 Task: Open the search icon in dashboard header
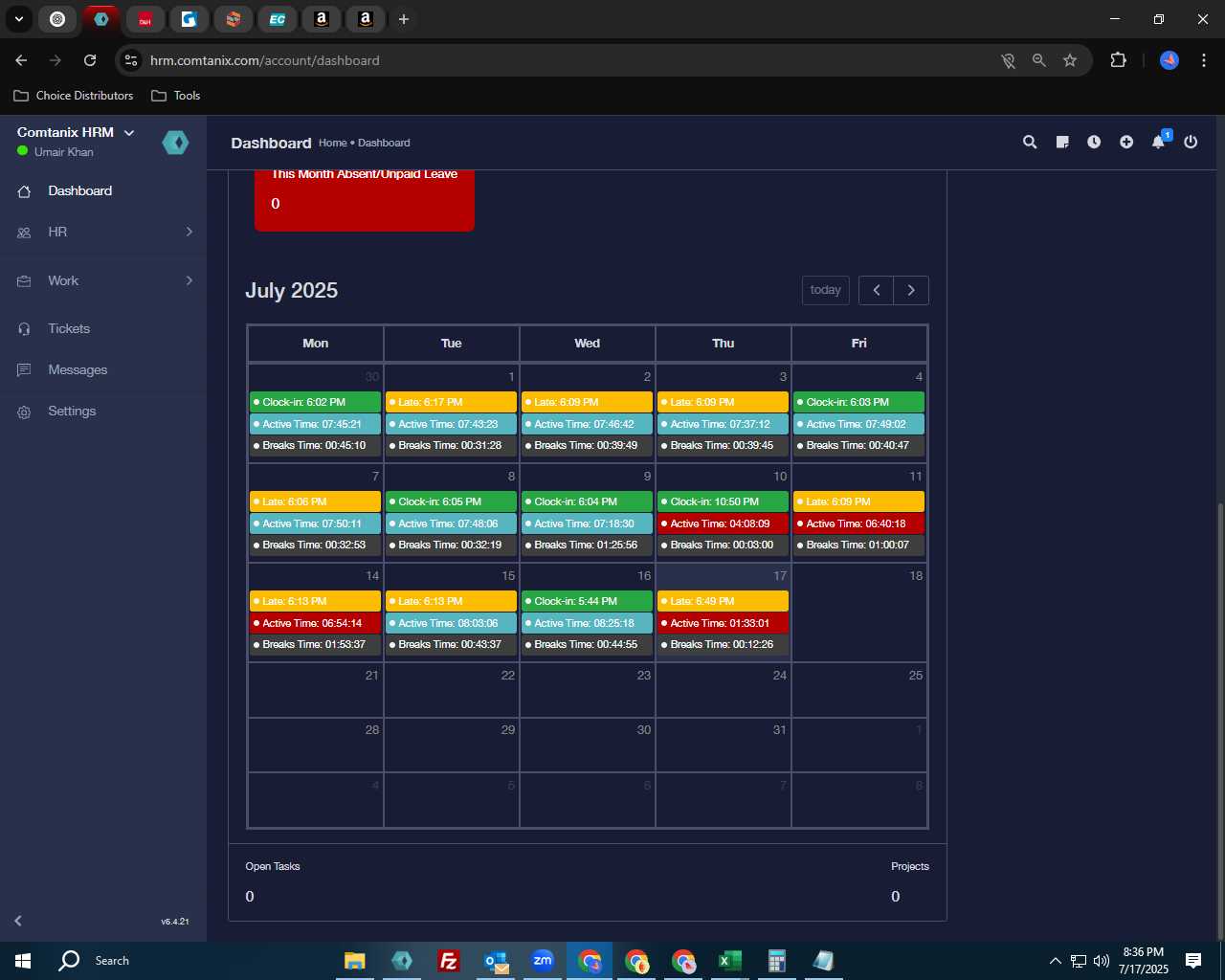coord(1030,142)
